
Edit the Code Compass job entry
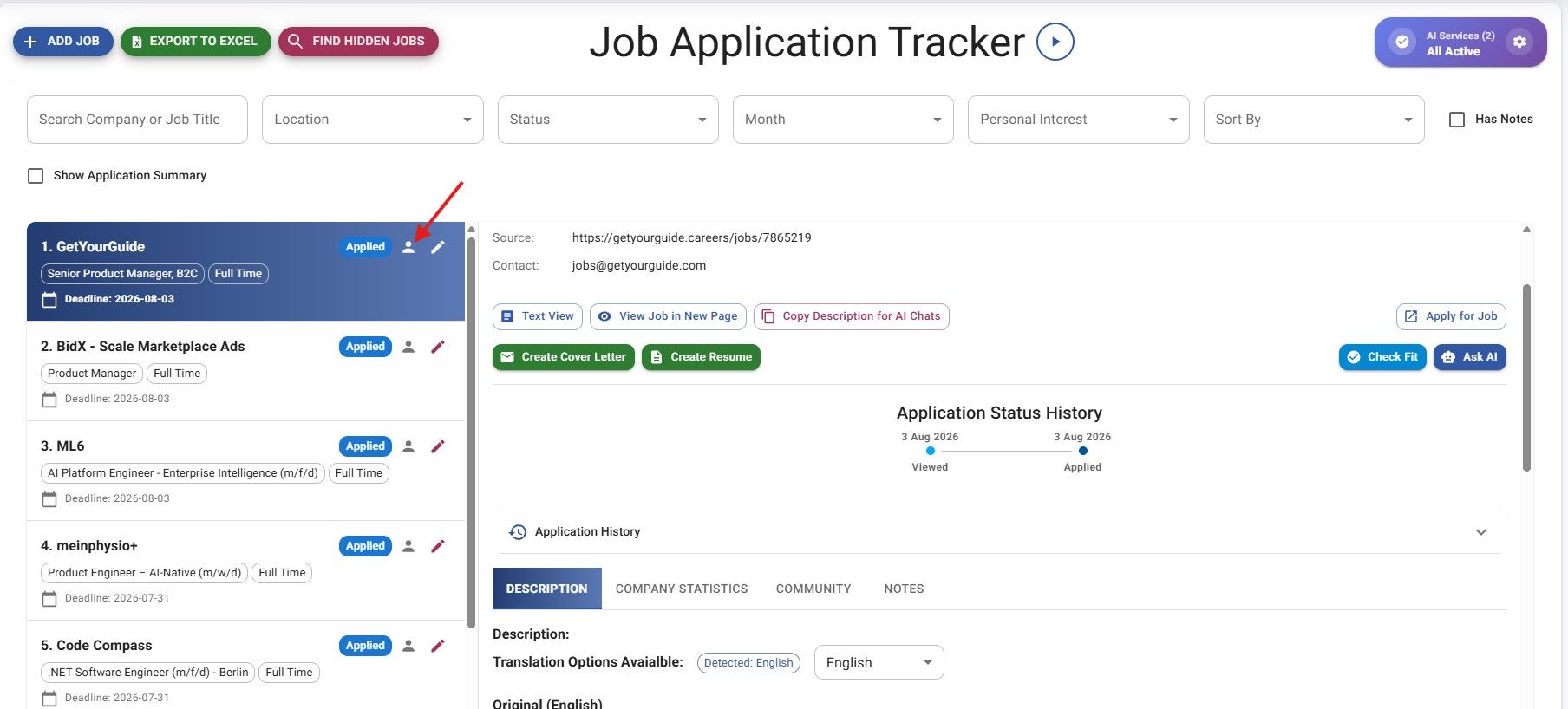438,646
